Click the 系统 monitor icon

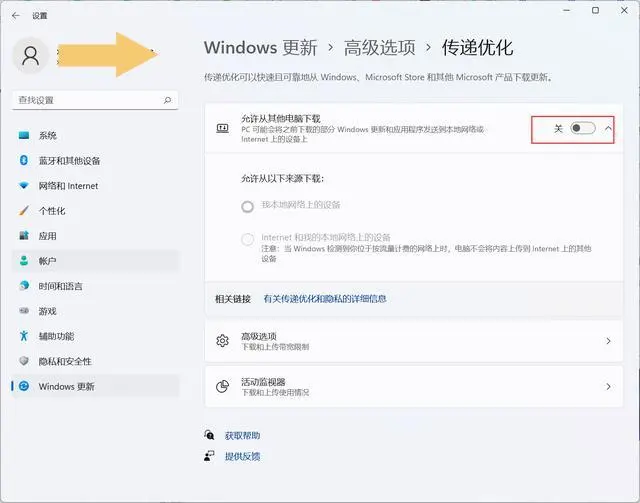coord(24,135)
